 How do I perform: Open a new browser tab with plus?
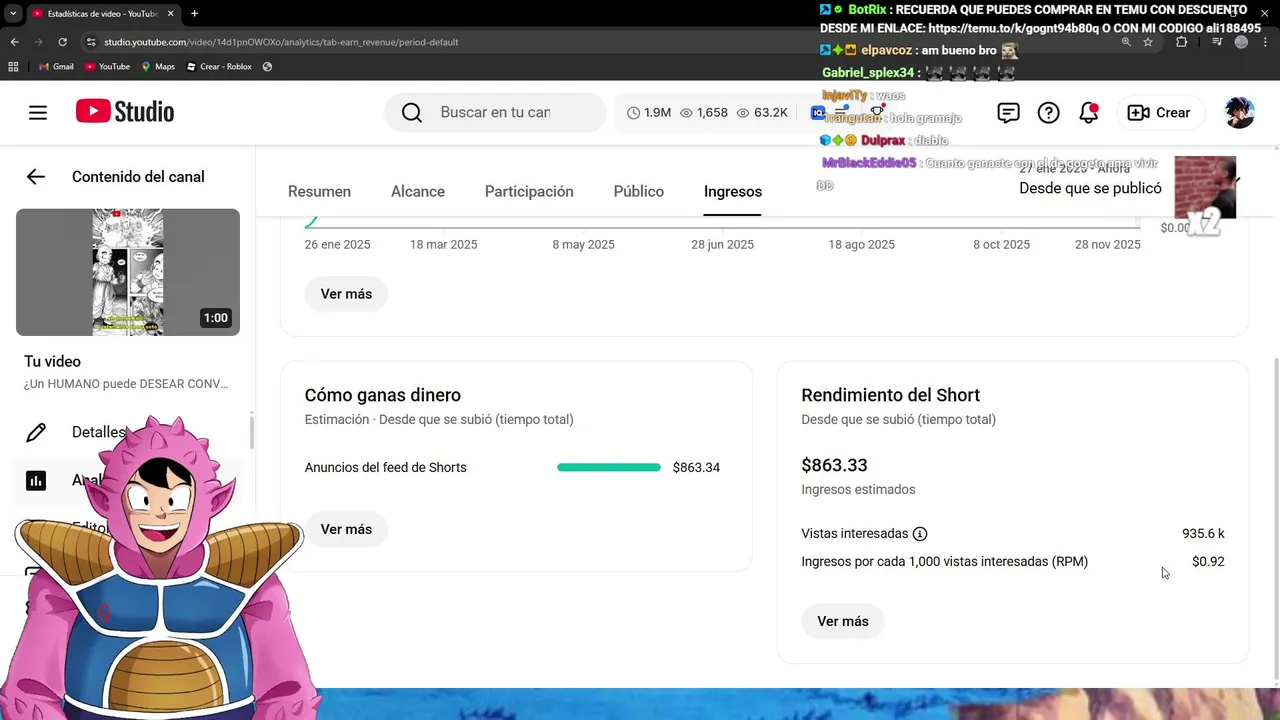pyautogui.click(x=194, y=14)
